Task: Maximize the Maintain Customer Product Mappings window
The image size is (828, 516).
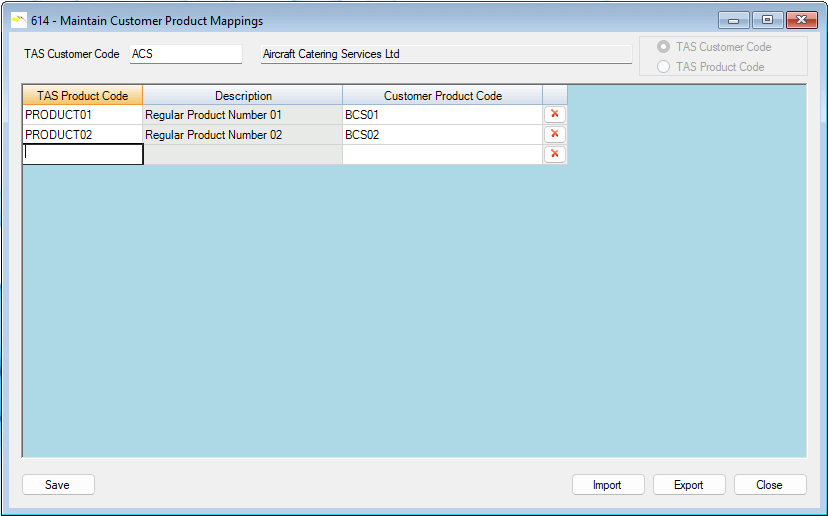Action: tap(768, 20)
